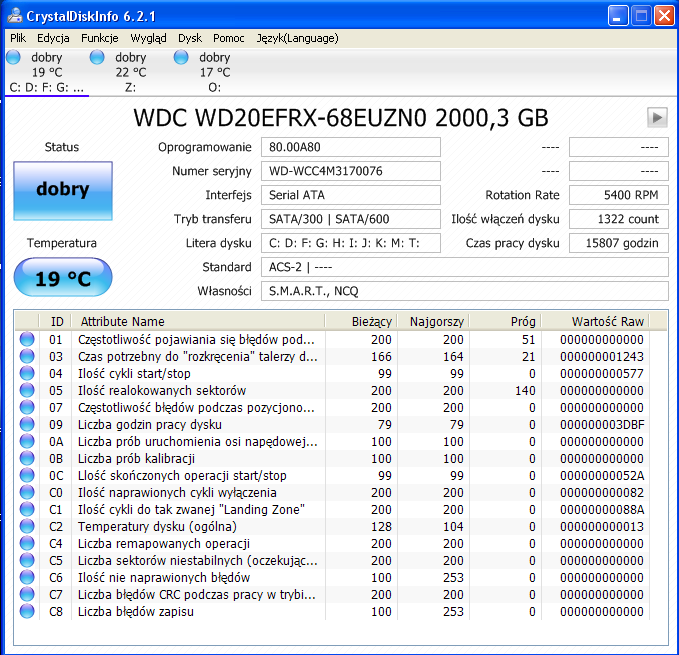The image size is (679, 655).
Task: Click raw value 000000001243
Action: click(x=602, y=357)
